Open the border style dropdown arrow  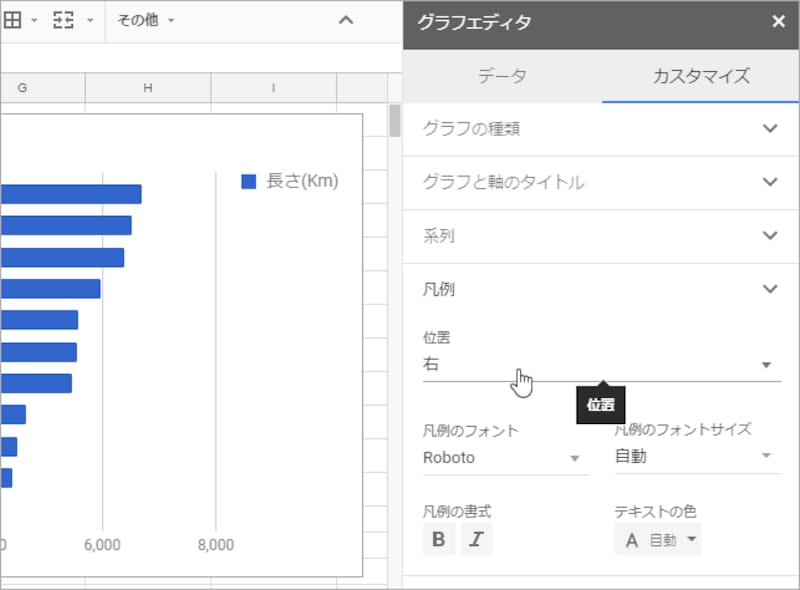tap(33, 21)
